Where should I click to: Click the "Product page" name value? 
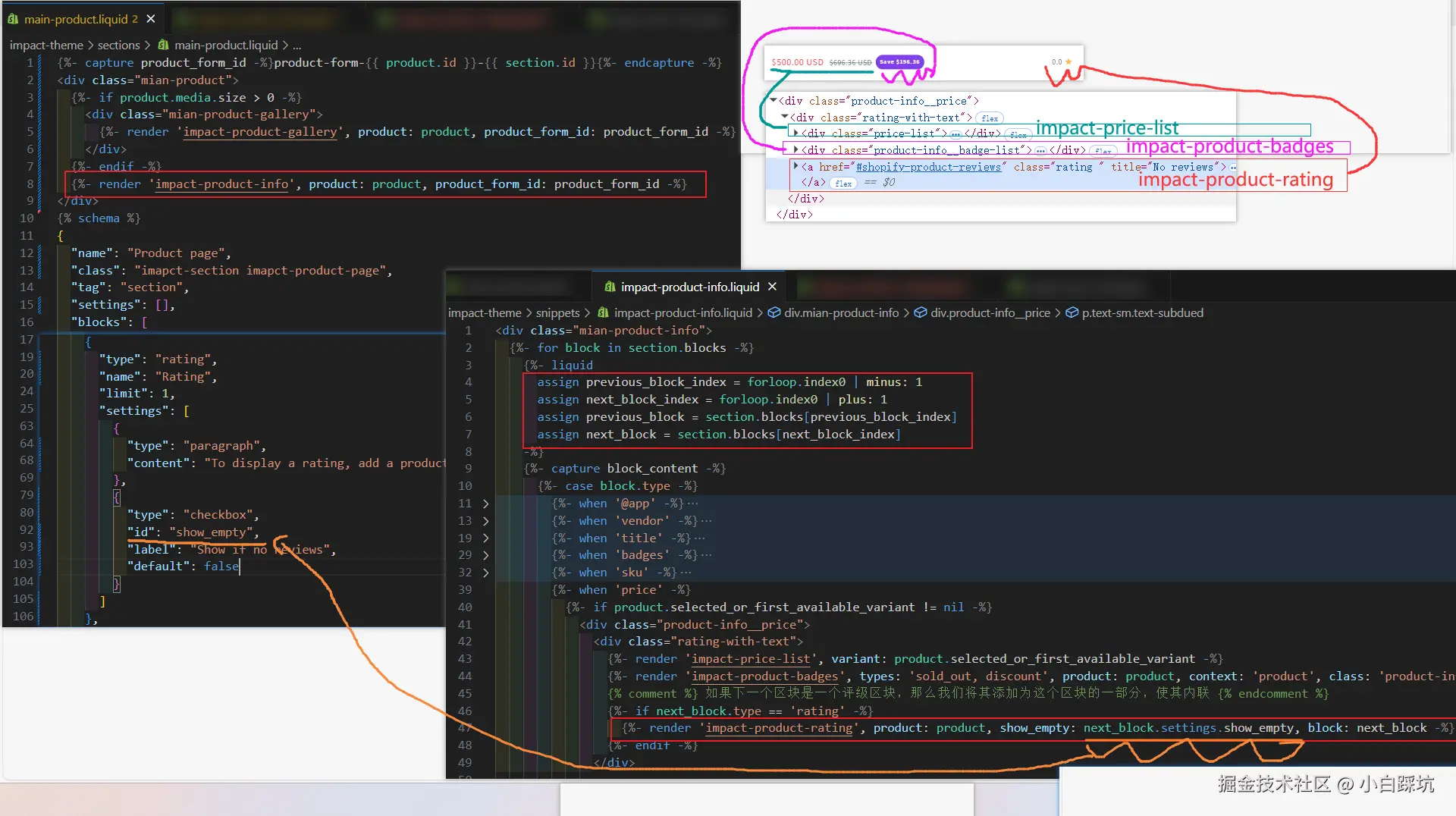click(x=177, y=253)
